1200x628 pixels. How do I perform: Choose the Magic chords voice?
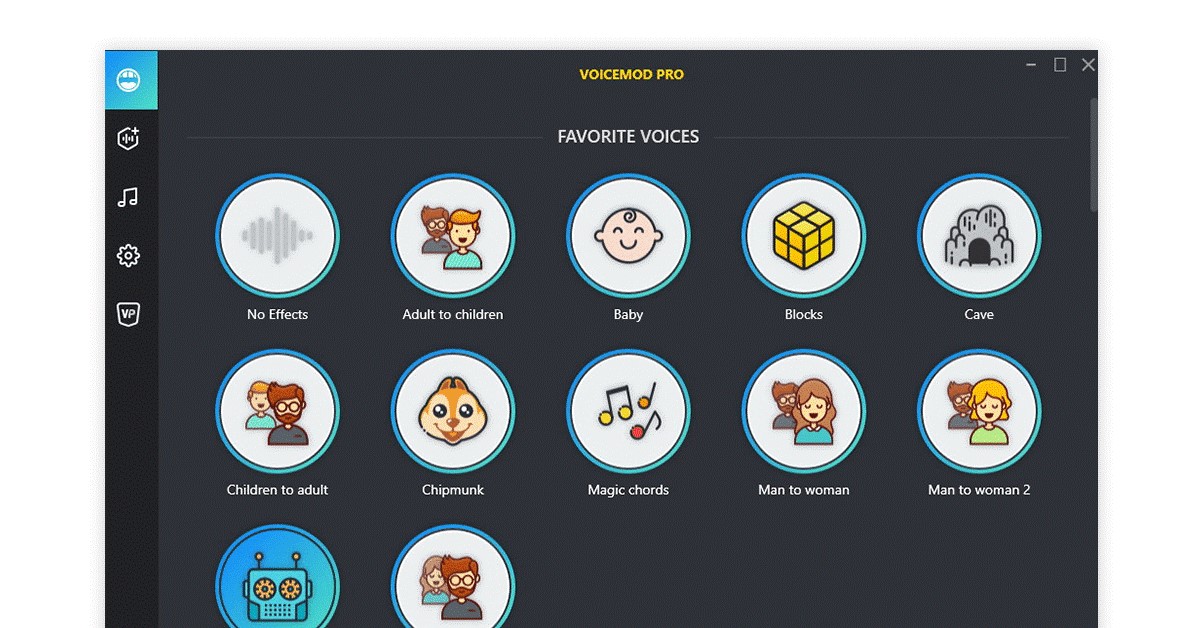point(628,411)
